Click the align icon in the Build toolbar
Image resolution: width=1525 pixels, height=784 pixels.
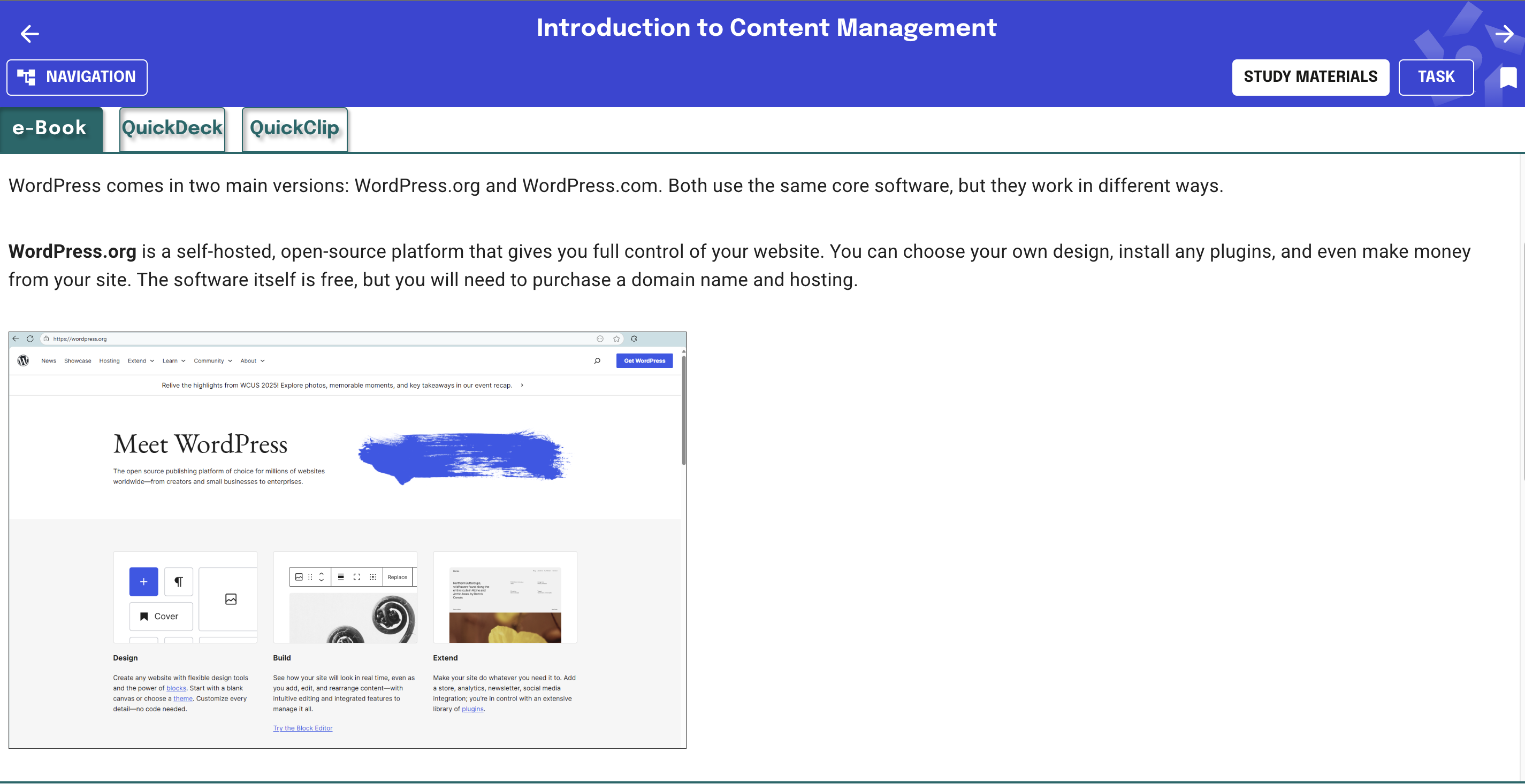click(341, 577)
